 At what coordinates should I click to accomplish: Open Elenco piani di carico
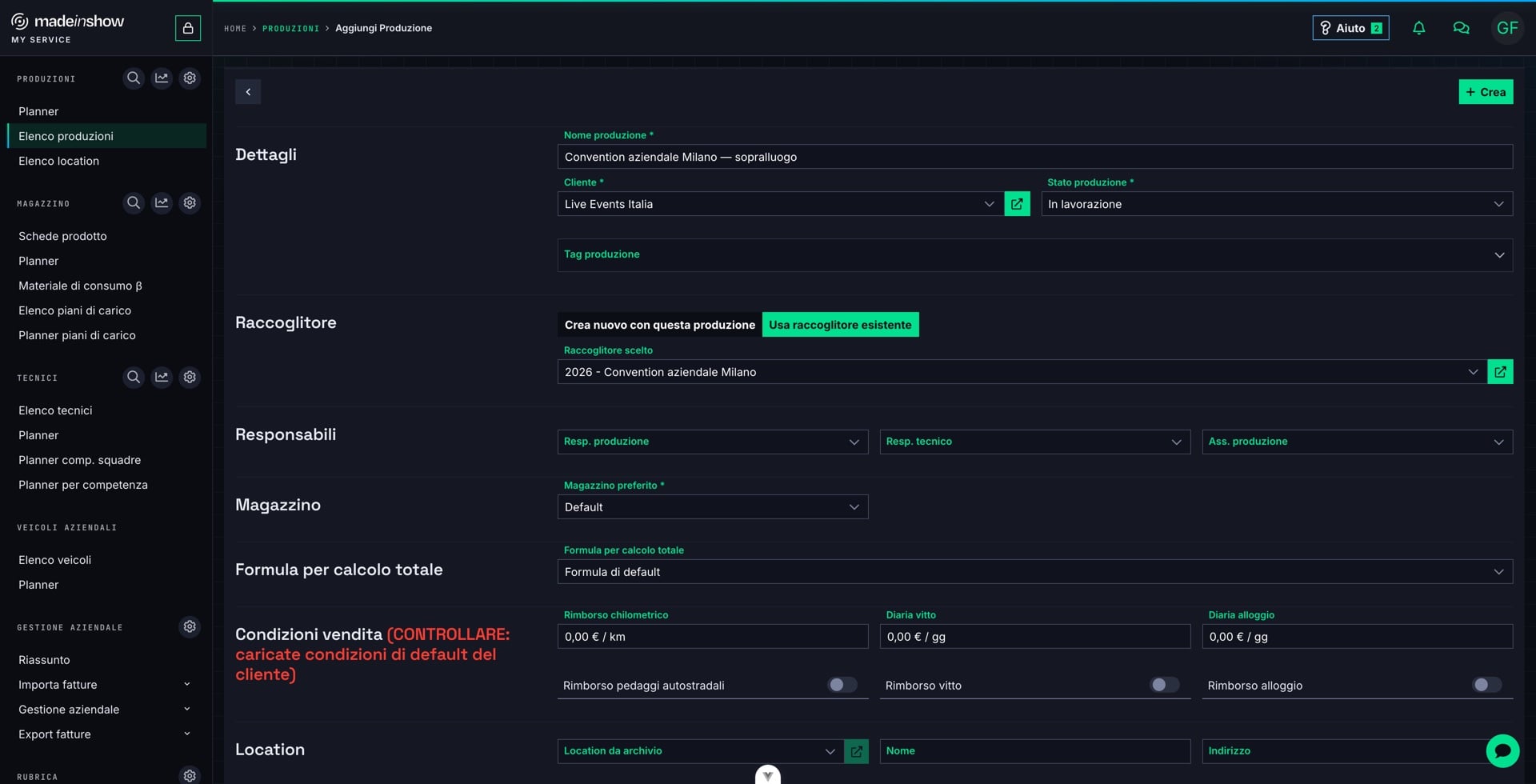coord(106,310)
